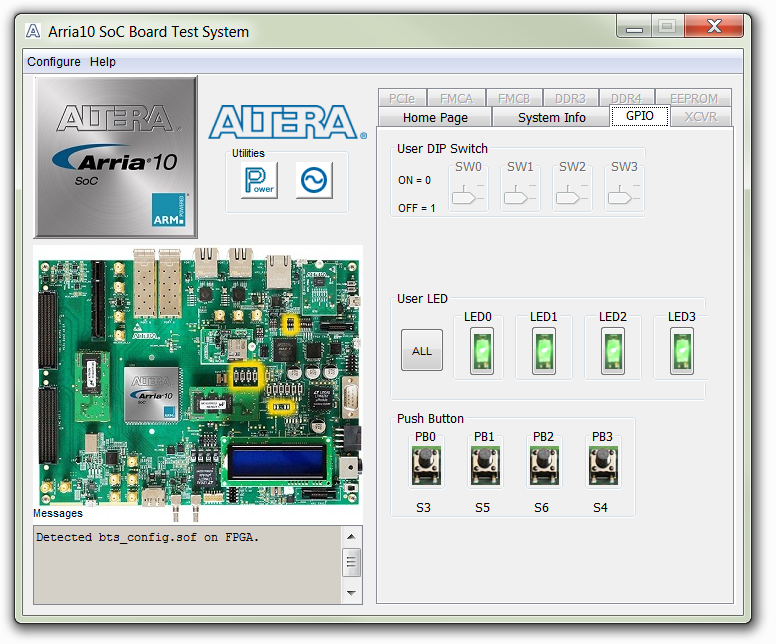Toggle the LED2 indicator
The image size is (776, 644).
(x=612, y=352)
